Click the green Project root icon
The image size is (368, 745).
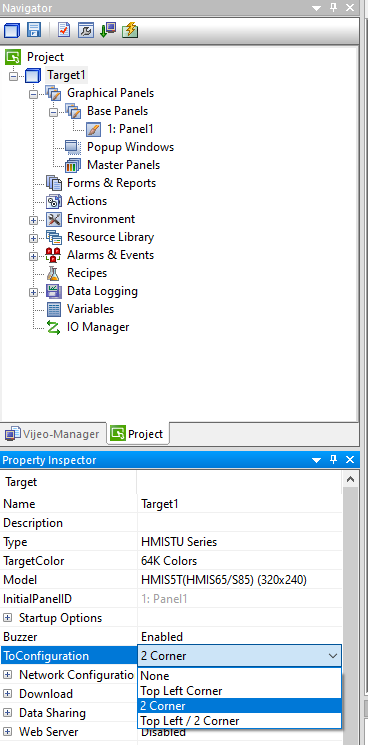click(x=13, y=57)
